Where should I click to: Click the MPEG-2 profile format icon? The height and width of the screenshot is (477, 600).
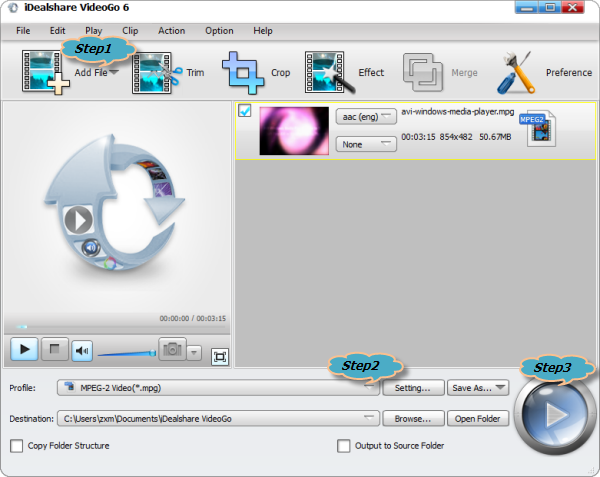click(x=70, y=386)
